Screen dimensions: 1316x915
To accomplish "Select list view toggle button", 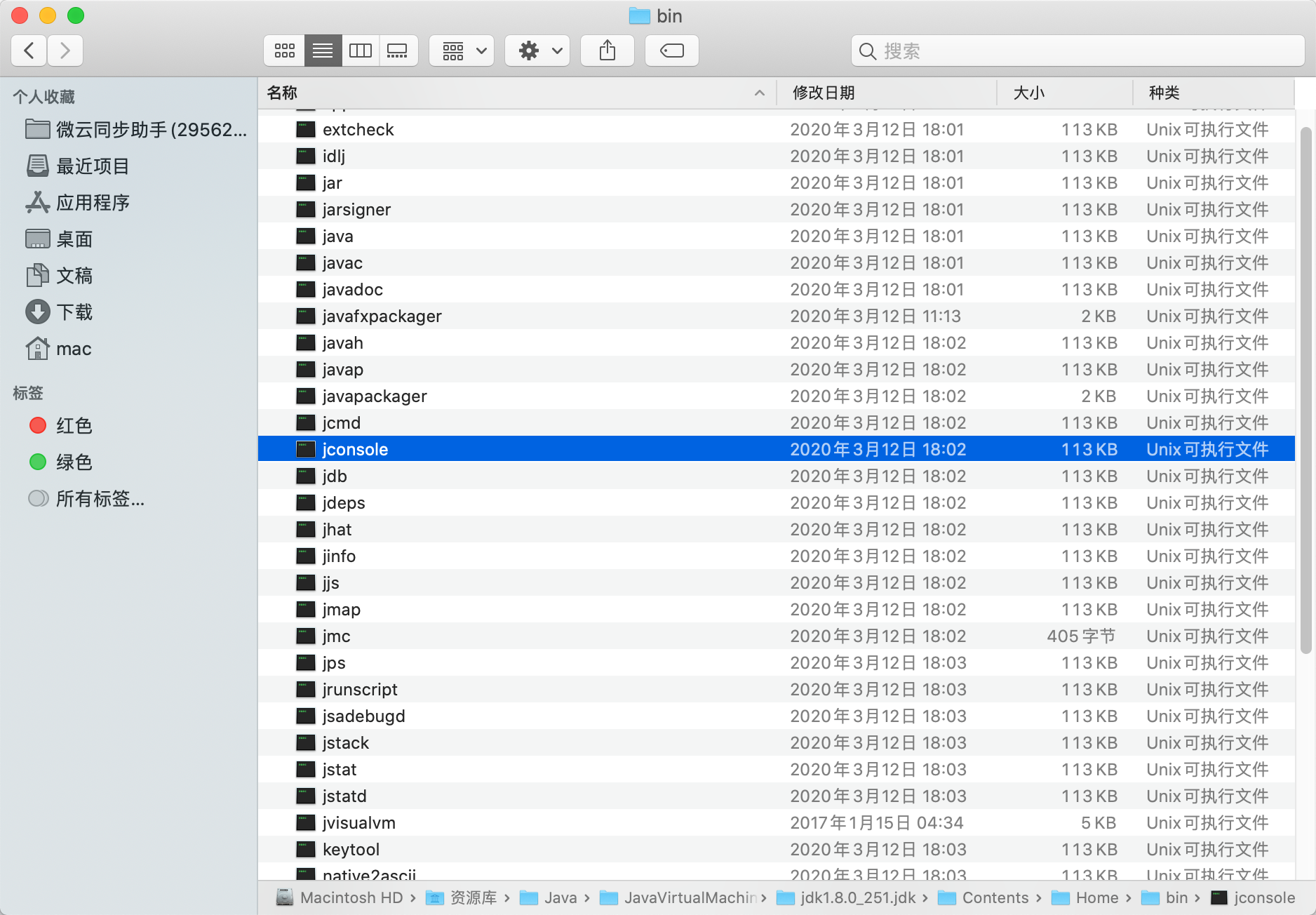I will 323,51.
